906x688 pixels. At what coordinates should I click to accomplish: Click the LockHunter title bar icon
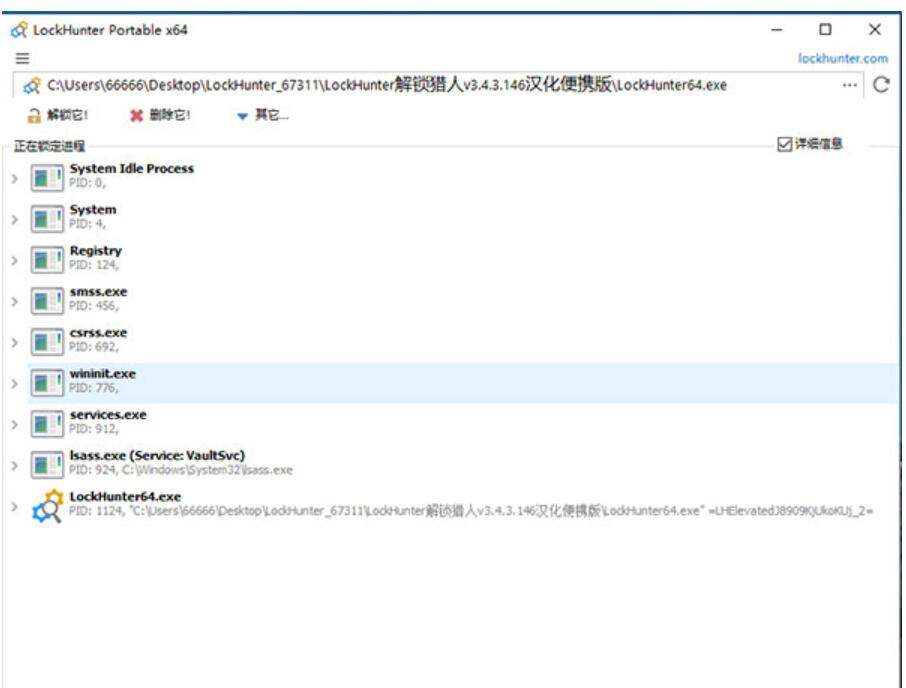coord(19,29)
